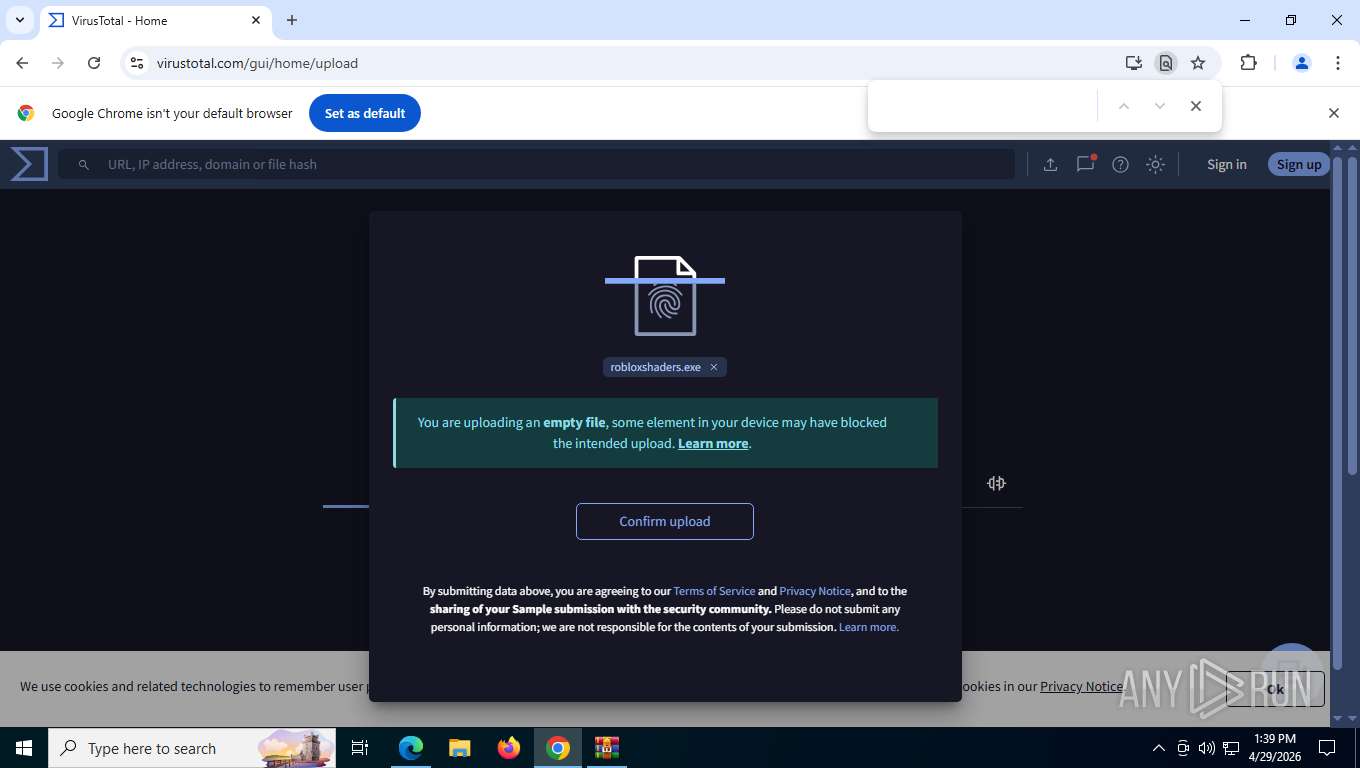Open Privacy Notice link in cookie banner

point(1081,686)
